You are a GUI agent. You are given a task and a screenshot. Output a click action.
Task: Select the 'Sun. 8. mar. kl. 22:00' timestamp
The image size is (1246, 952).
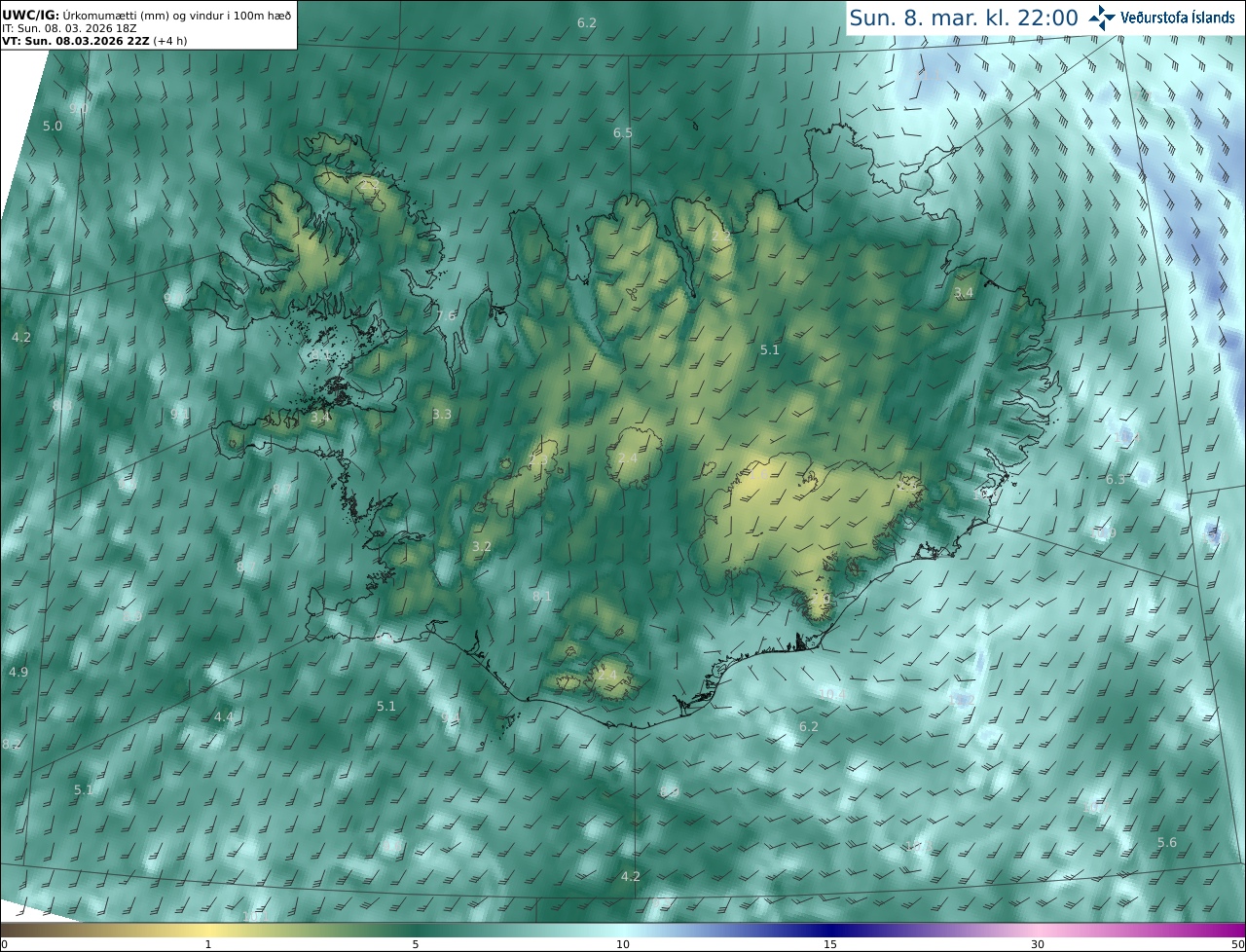click(964, 18)
